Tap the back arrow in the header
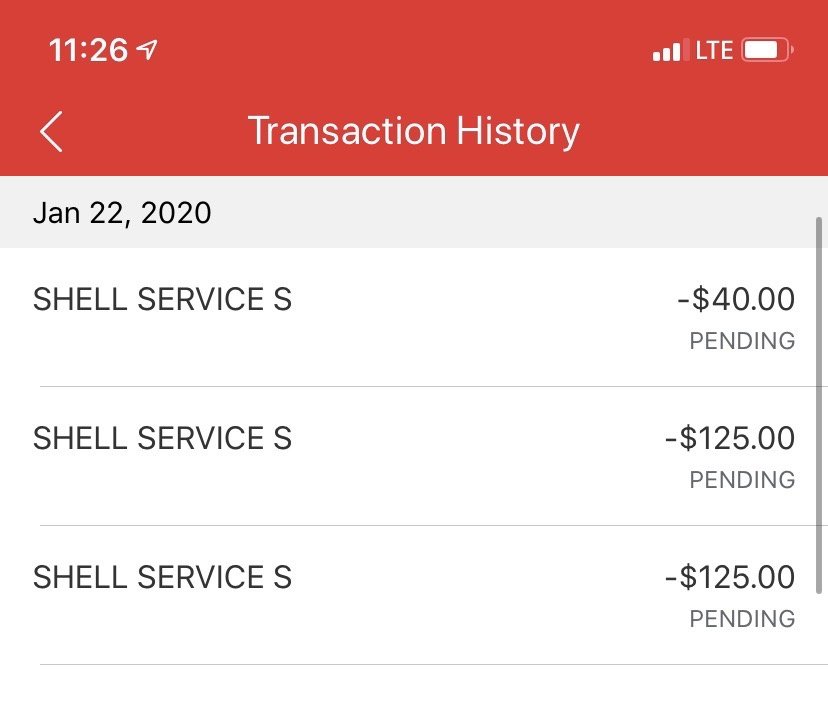 tap(52, 132)
